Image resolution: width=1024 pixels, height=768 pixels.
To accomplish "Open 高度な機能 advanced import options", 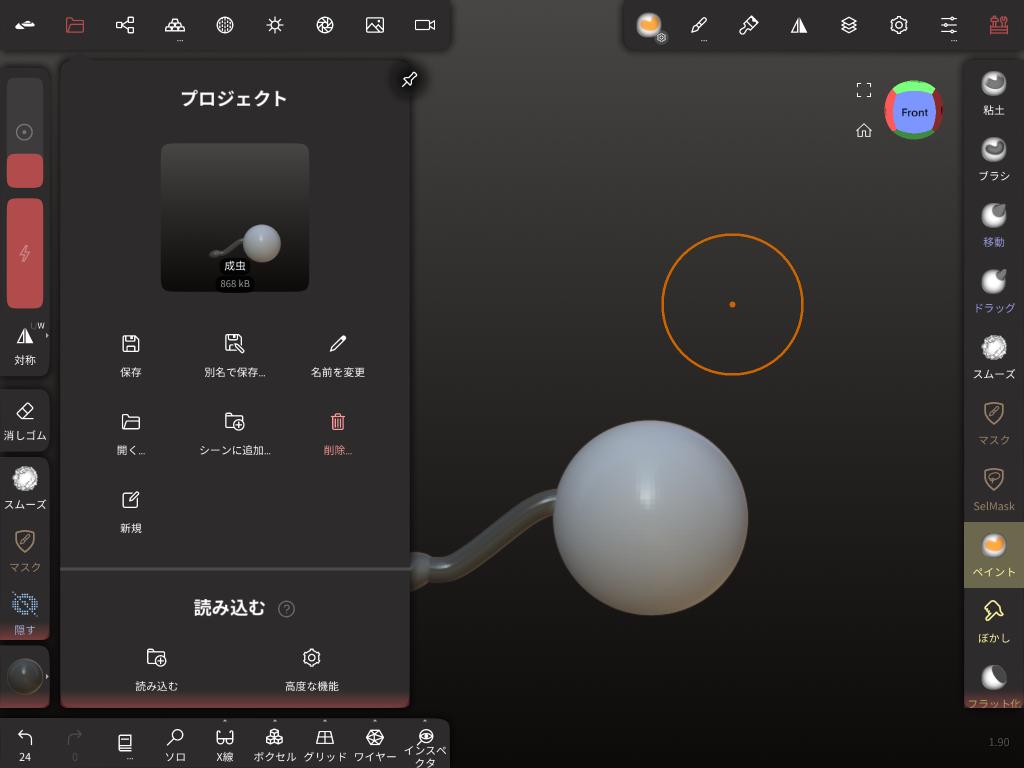I will 311,668.
